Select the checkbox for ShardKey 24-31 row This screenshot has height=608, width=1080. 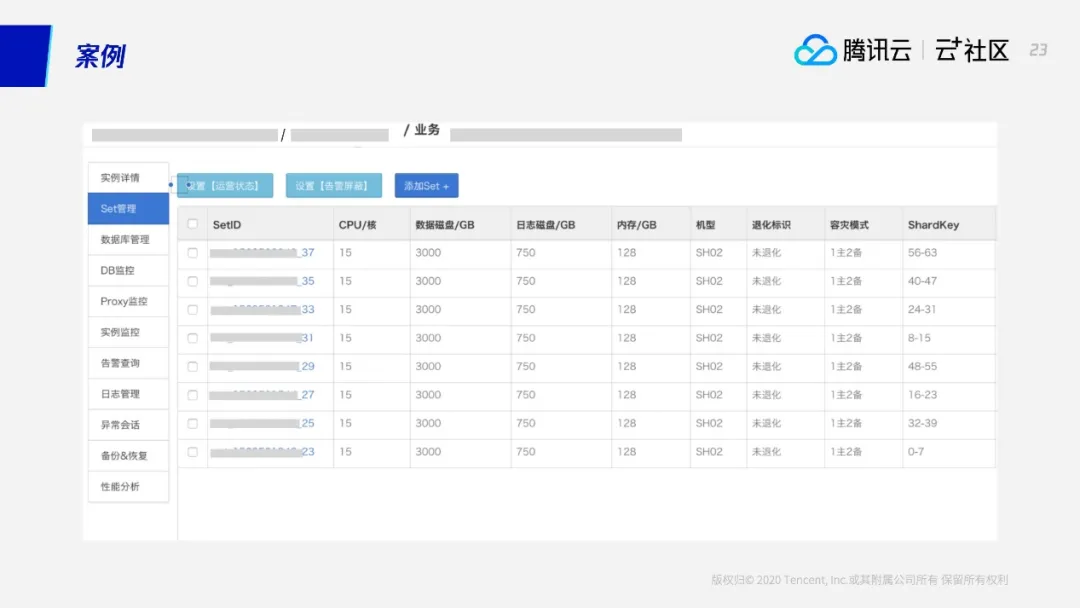pos(193,310)
